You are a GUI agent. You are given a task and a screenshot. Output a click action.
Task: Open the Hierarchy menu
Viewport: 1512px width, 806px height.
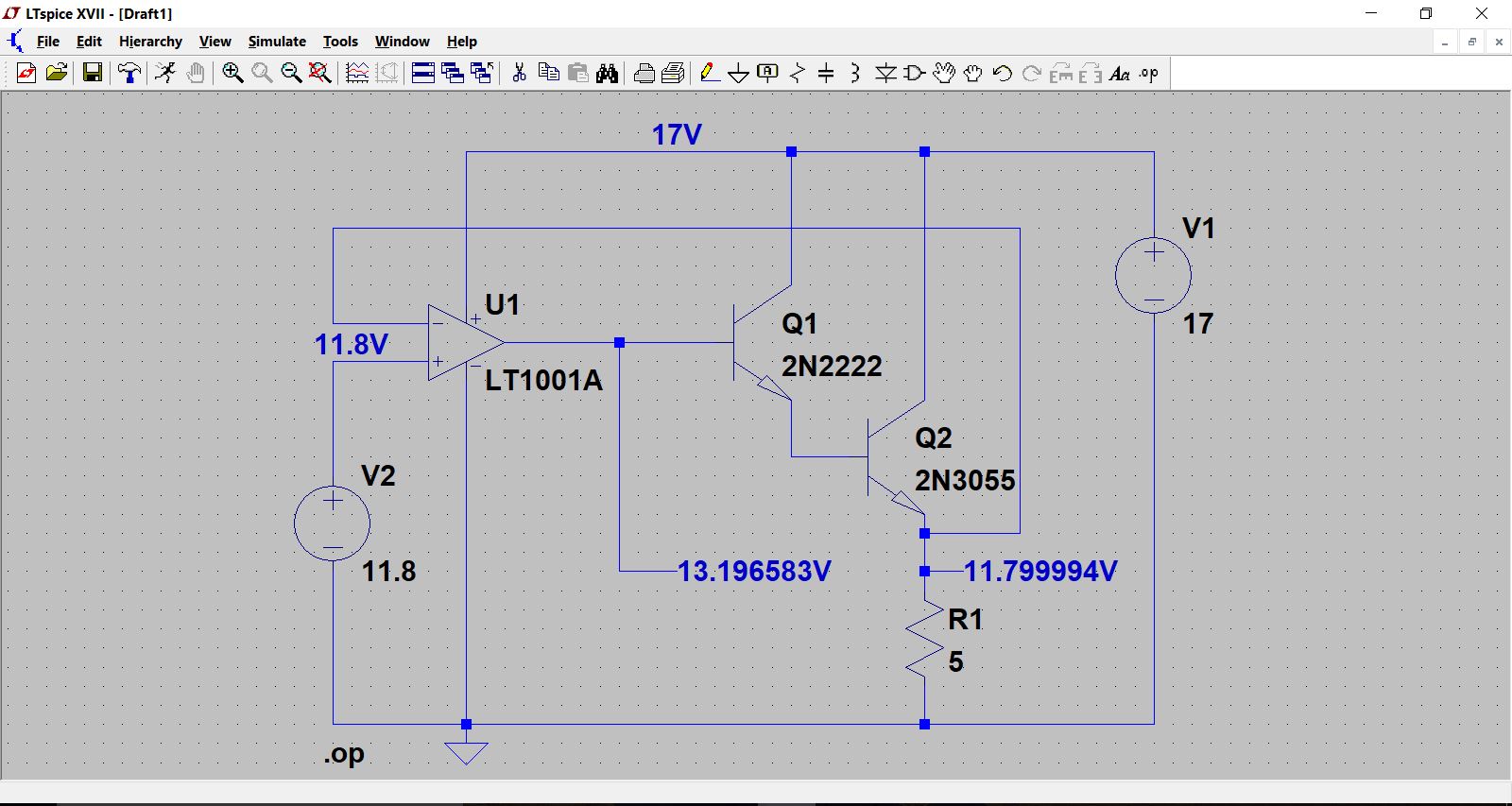point(150,42)
